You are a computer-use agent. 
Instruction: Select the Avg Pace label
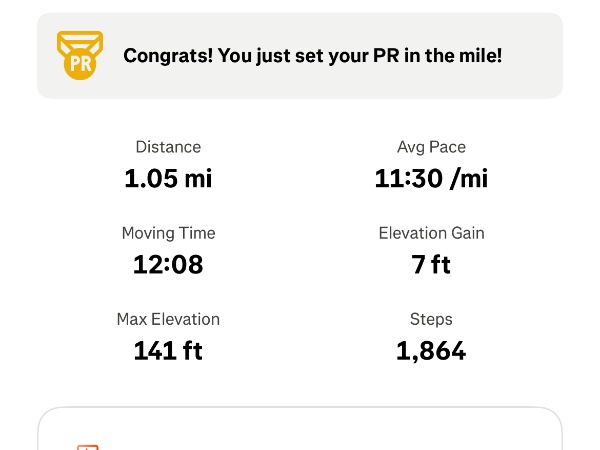click(x=431, y=147)
